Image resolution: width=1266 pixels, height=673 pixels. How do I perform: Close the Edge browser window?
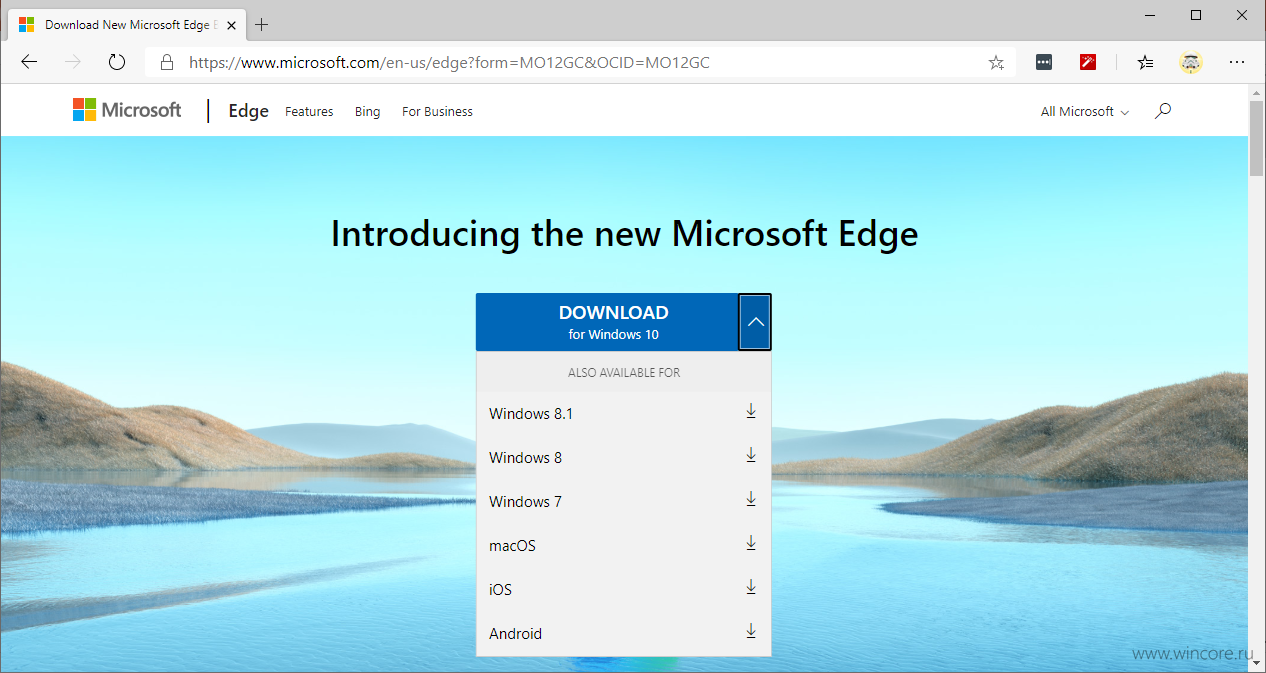(x=1242, y=15)
